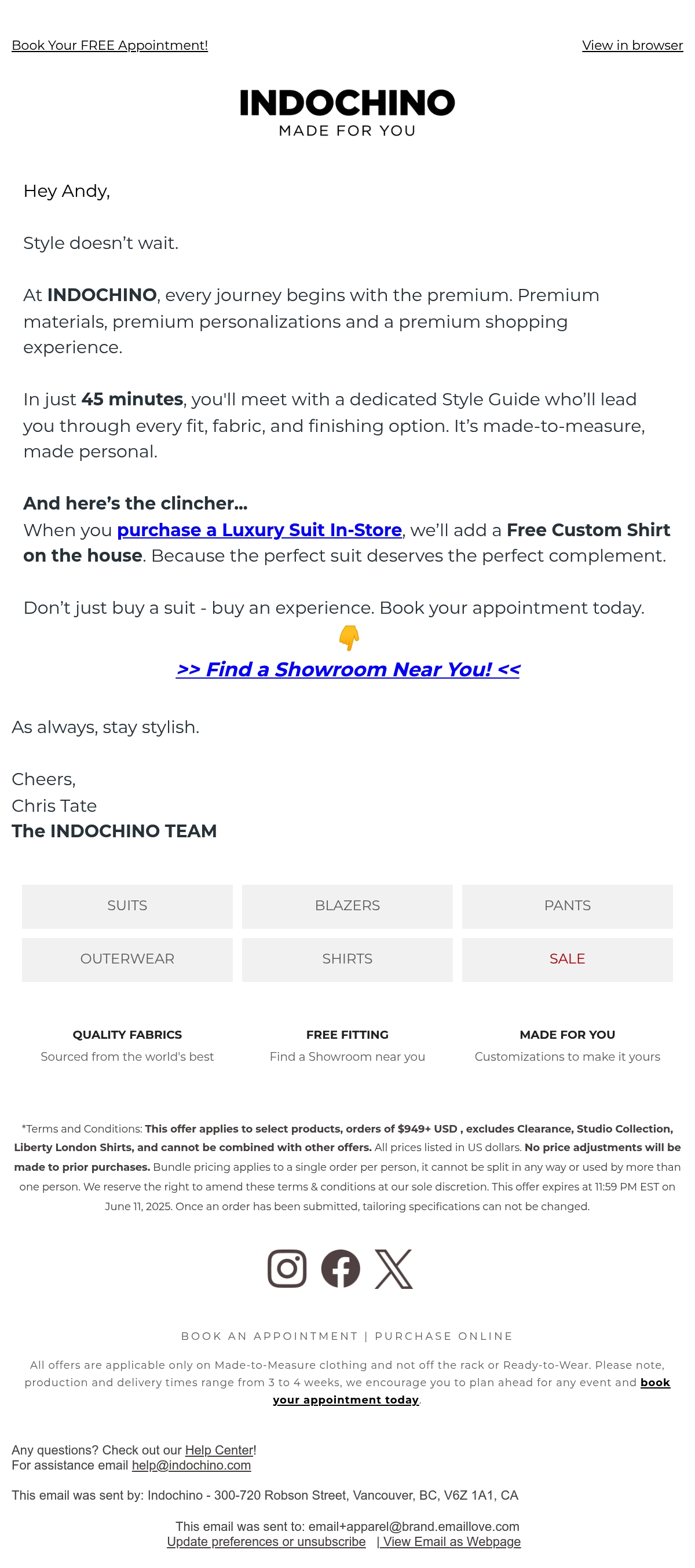
Task: Open the Facebook social icon
Action: coord(340,1269)
